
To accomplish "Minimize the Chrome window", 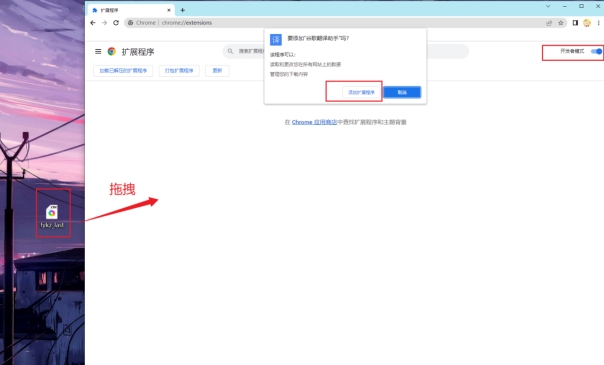I will tap(565, 6).
